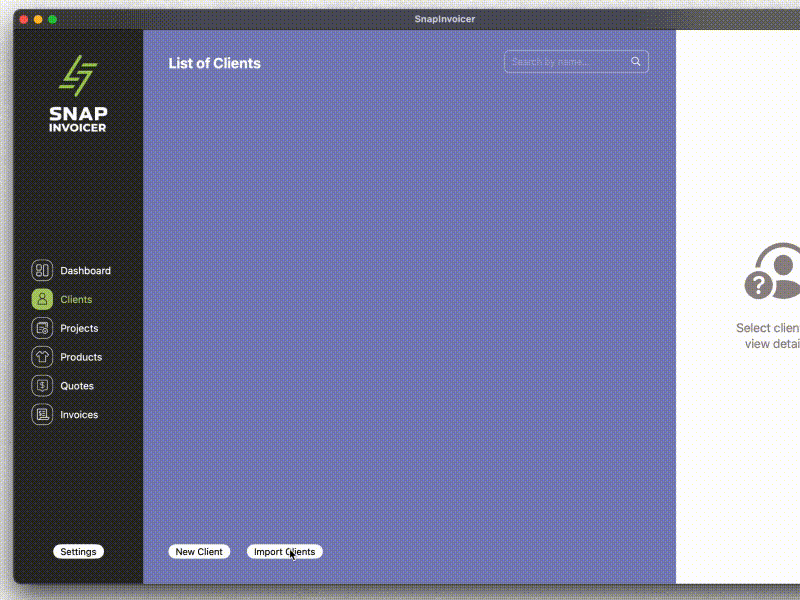Select the Clients menu label
The width and height of the screenshot is (800, 600).
pos(76,299)
